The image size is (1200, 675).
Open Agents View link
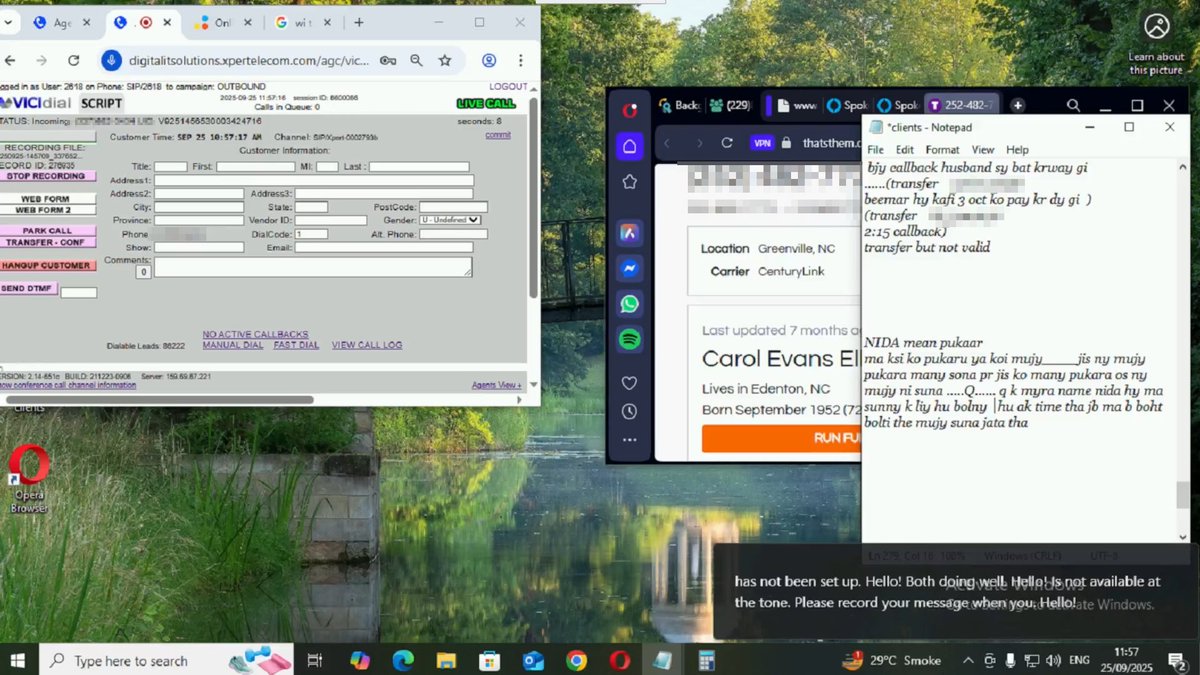pyautogui.click(x=496, y=385)
